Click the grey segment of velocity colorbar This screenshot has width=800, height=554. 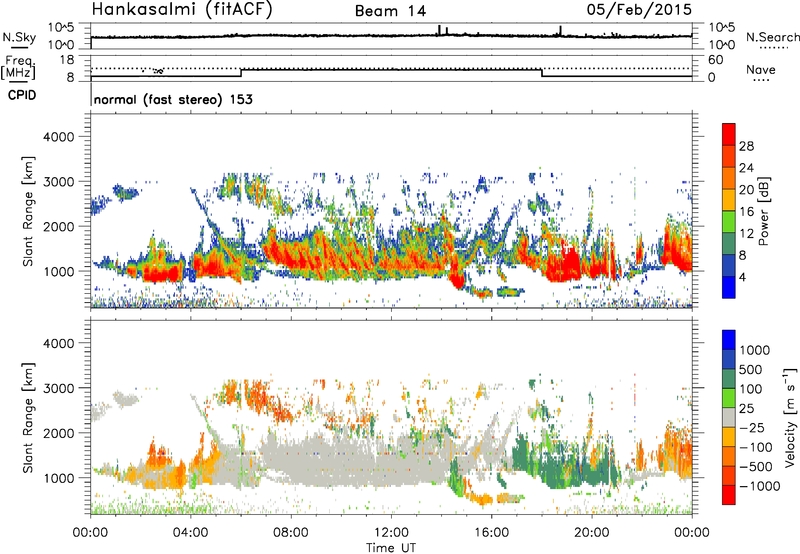pos(729,418)
